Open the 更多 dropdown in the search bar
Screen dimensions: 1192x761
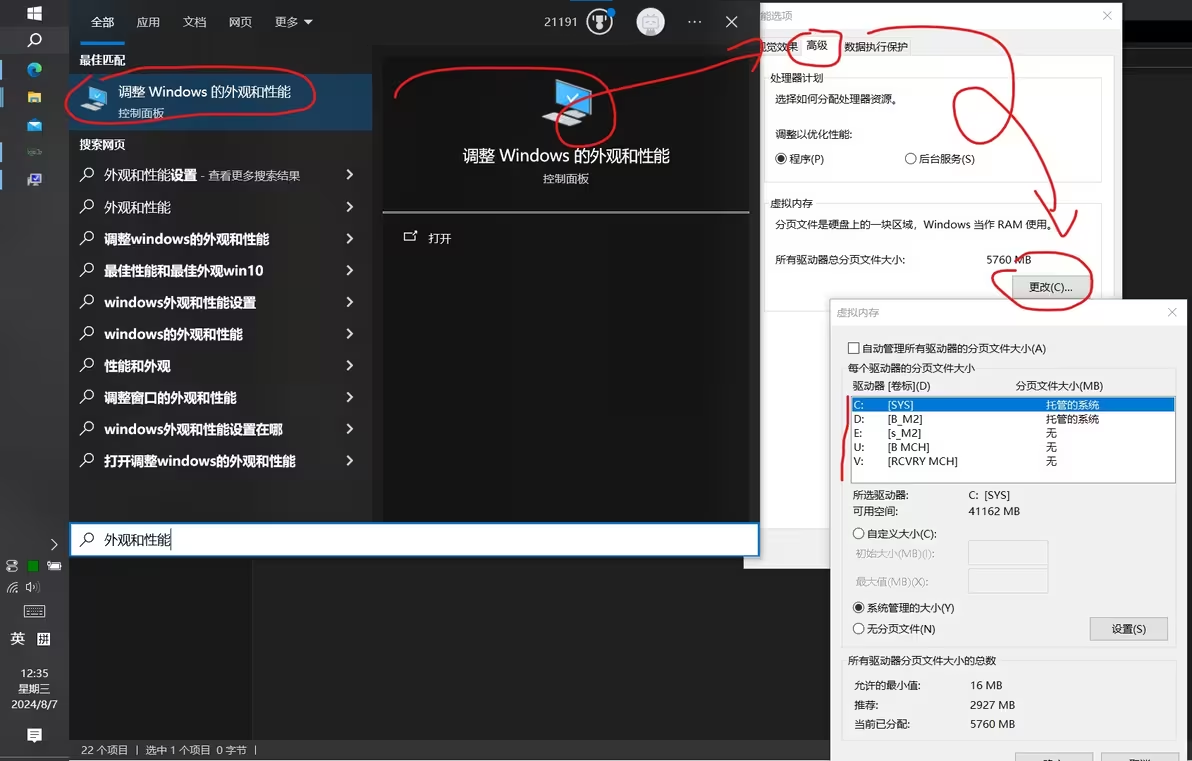pyautogui.click(x=292, y=21)
